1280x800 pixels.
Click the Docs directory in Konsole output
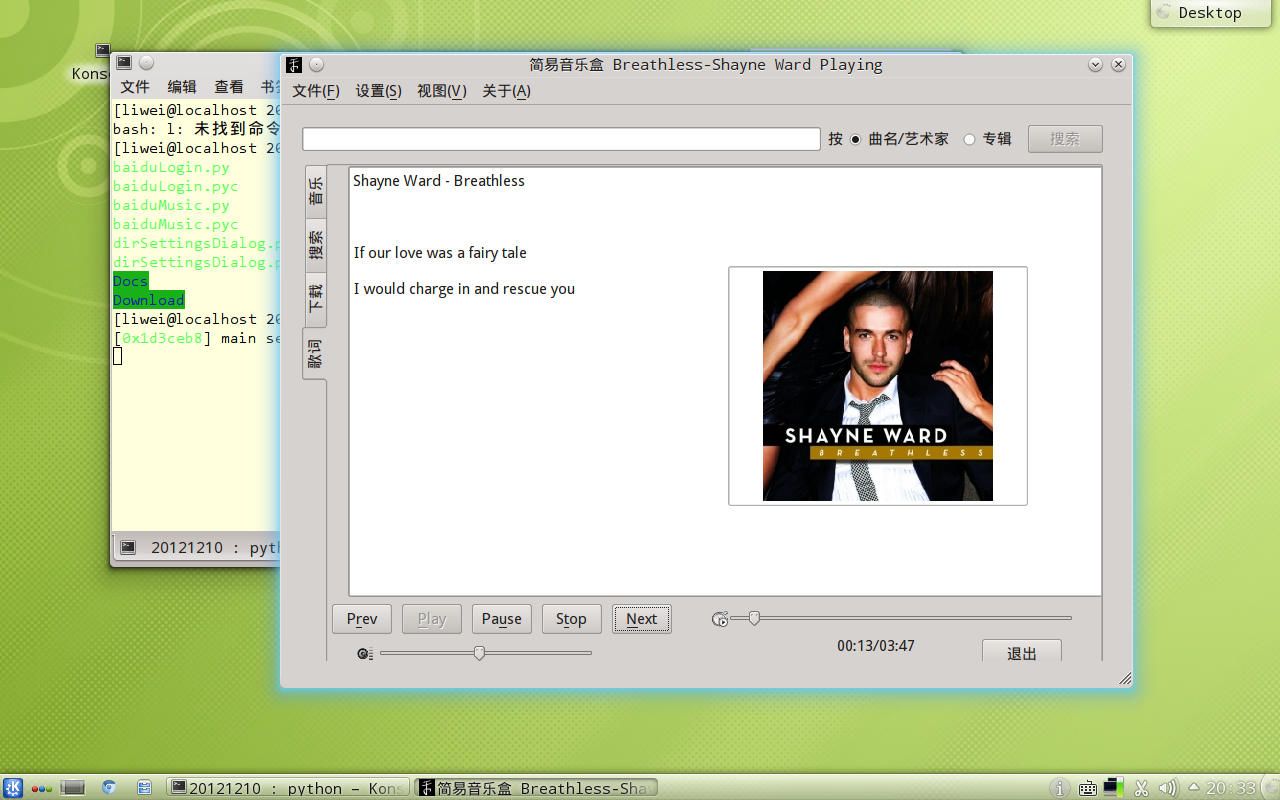pyautogui.click(x=131, y=282)
